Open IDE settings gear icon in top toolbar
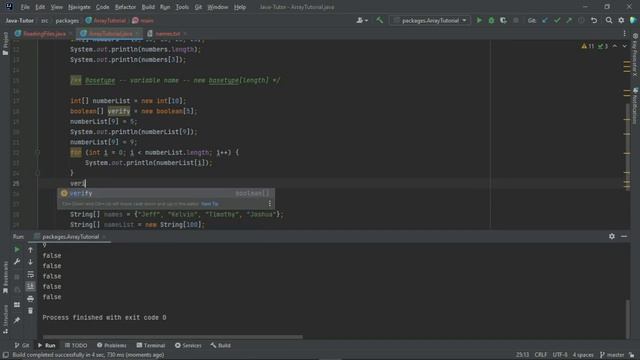This screenshot has width=640, height=360. (621, 20)
